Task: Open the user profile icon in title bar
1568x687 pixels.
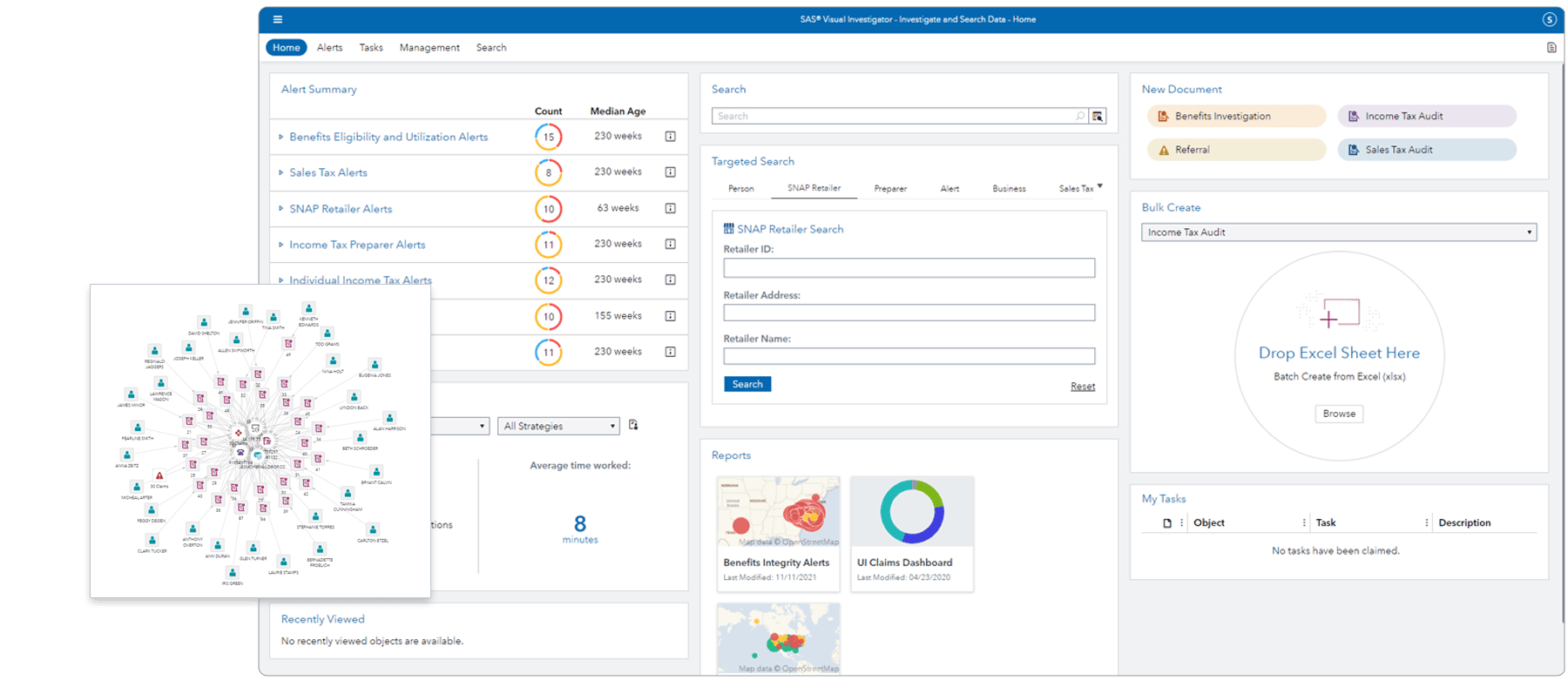Action: click(1549, 19)
